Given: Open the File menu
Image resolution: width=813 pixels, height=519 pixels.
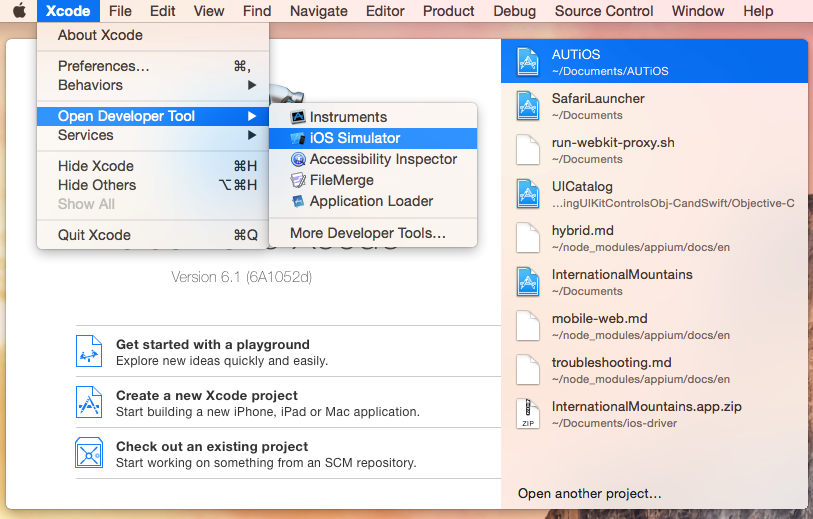Looking at the screenshot, I should (120, 11).
